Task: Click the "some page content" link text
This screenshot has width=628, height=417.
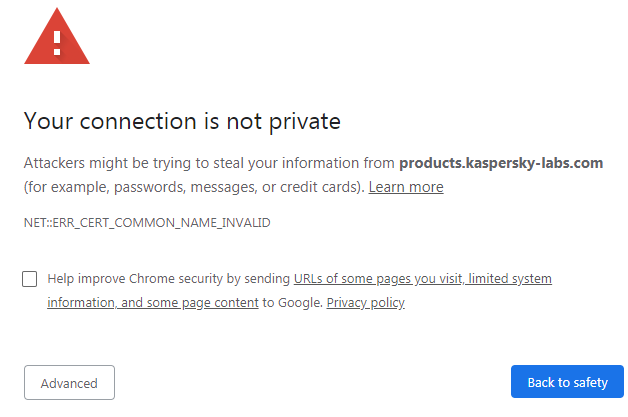Action: pyautogui.click(x=209, y=303)
